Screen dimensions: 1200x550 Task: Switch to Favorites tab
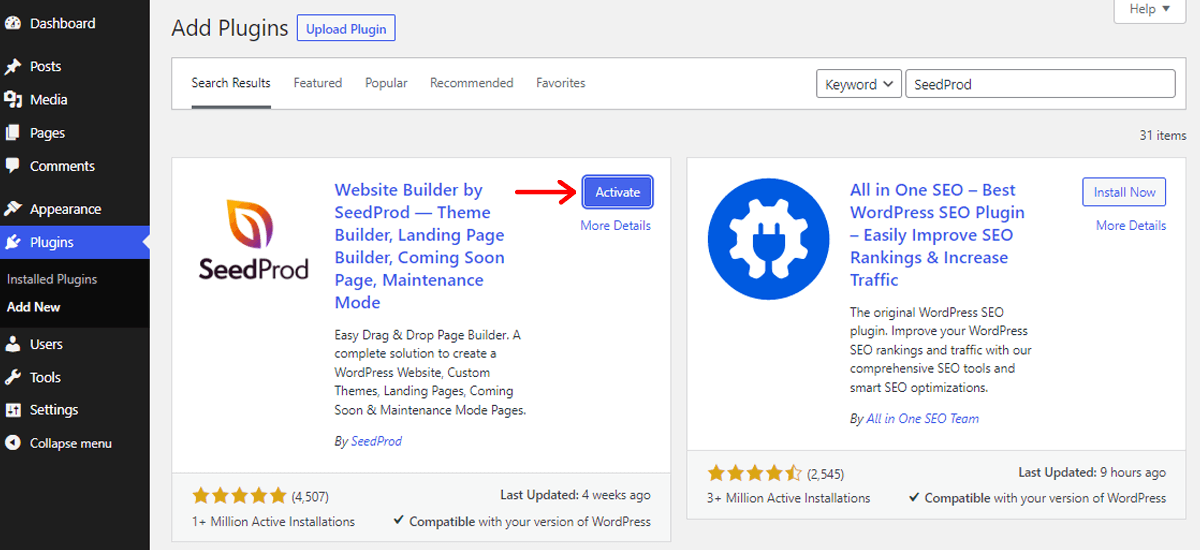[x=561, y=83]
